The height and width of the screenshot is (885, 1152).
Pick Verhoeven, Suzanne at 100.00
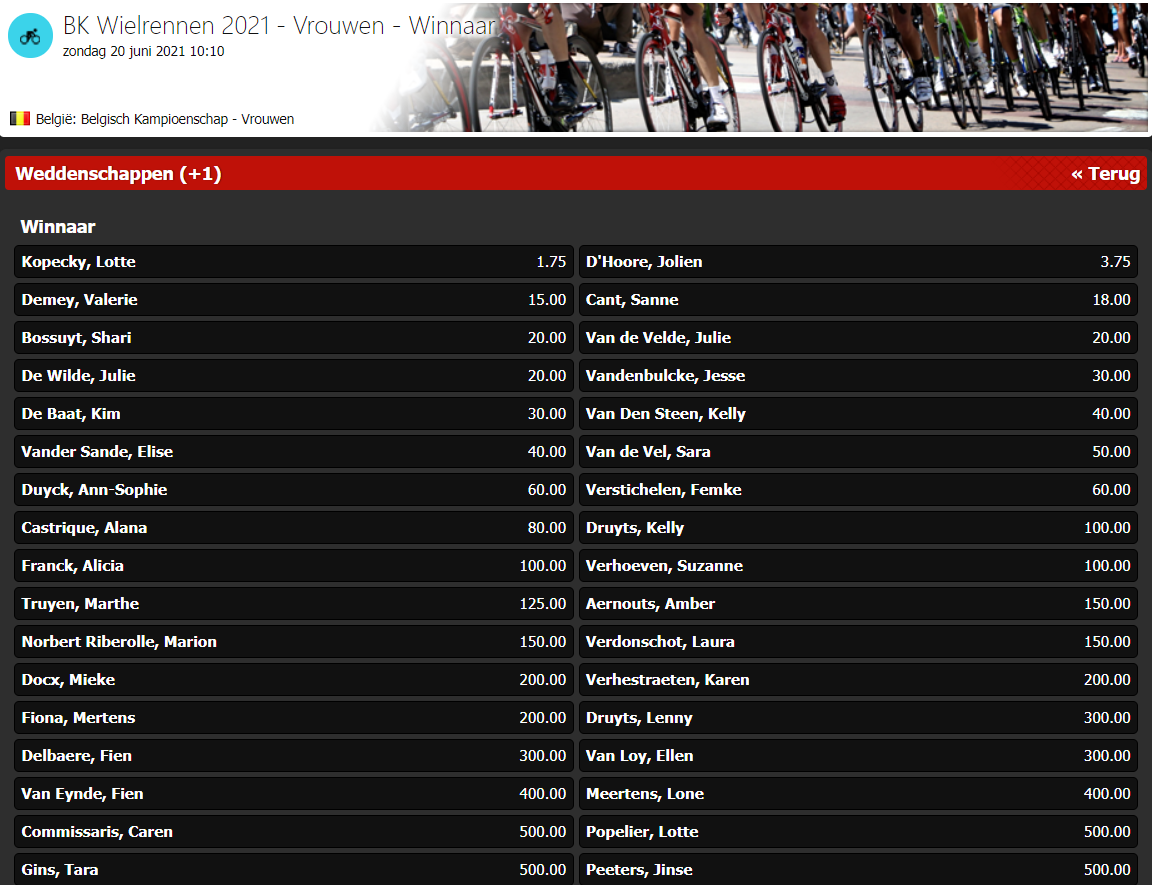[858, 566]
